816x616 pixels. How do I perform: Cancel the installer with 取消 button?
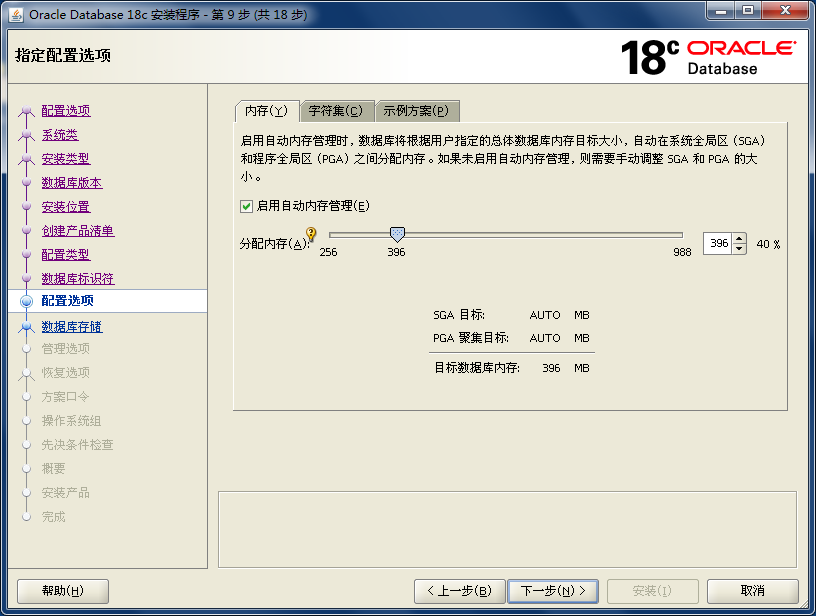point(753,591)
